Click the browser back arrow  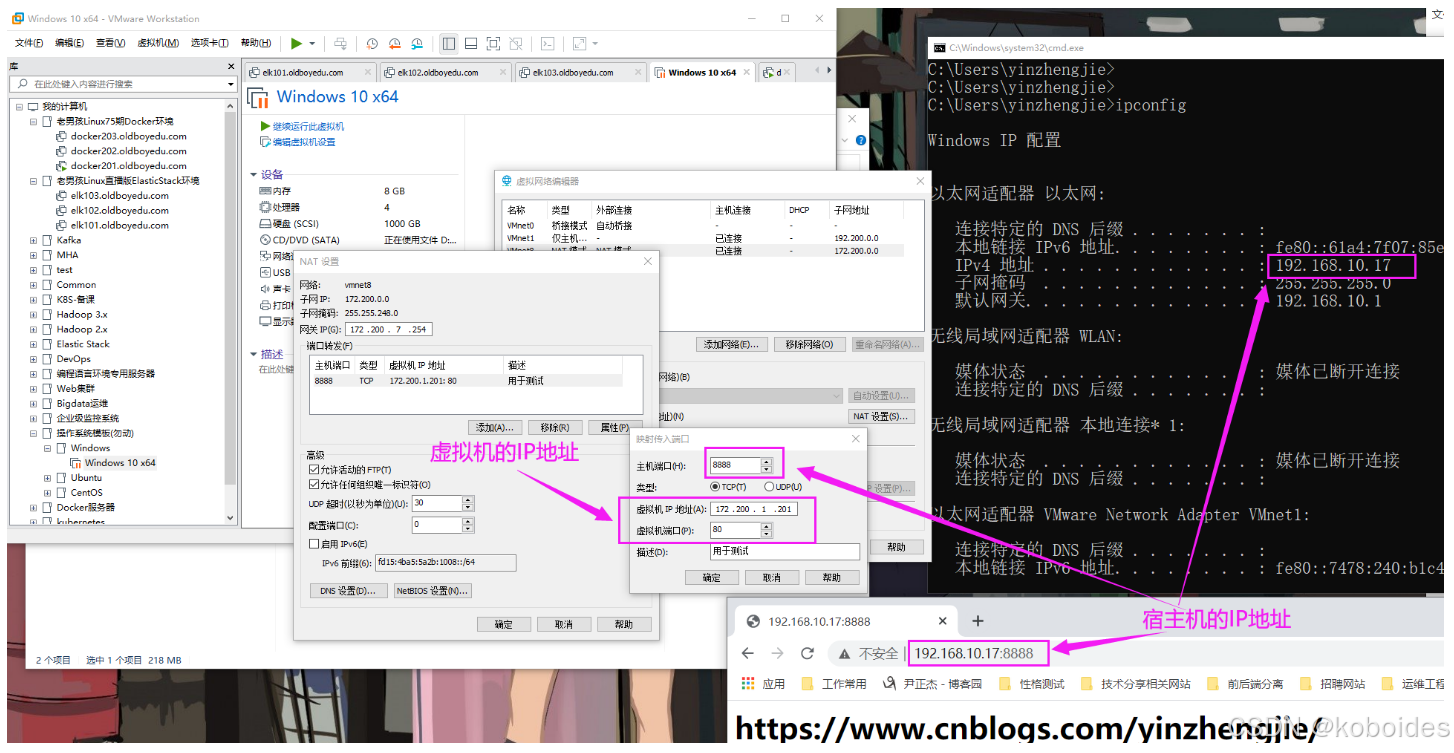tap(748, 653)
